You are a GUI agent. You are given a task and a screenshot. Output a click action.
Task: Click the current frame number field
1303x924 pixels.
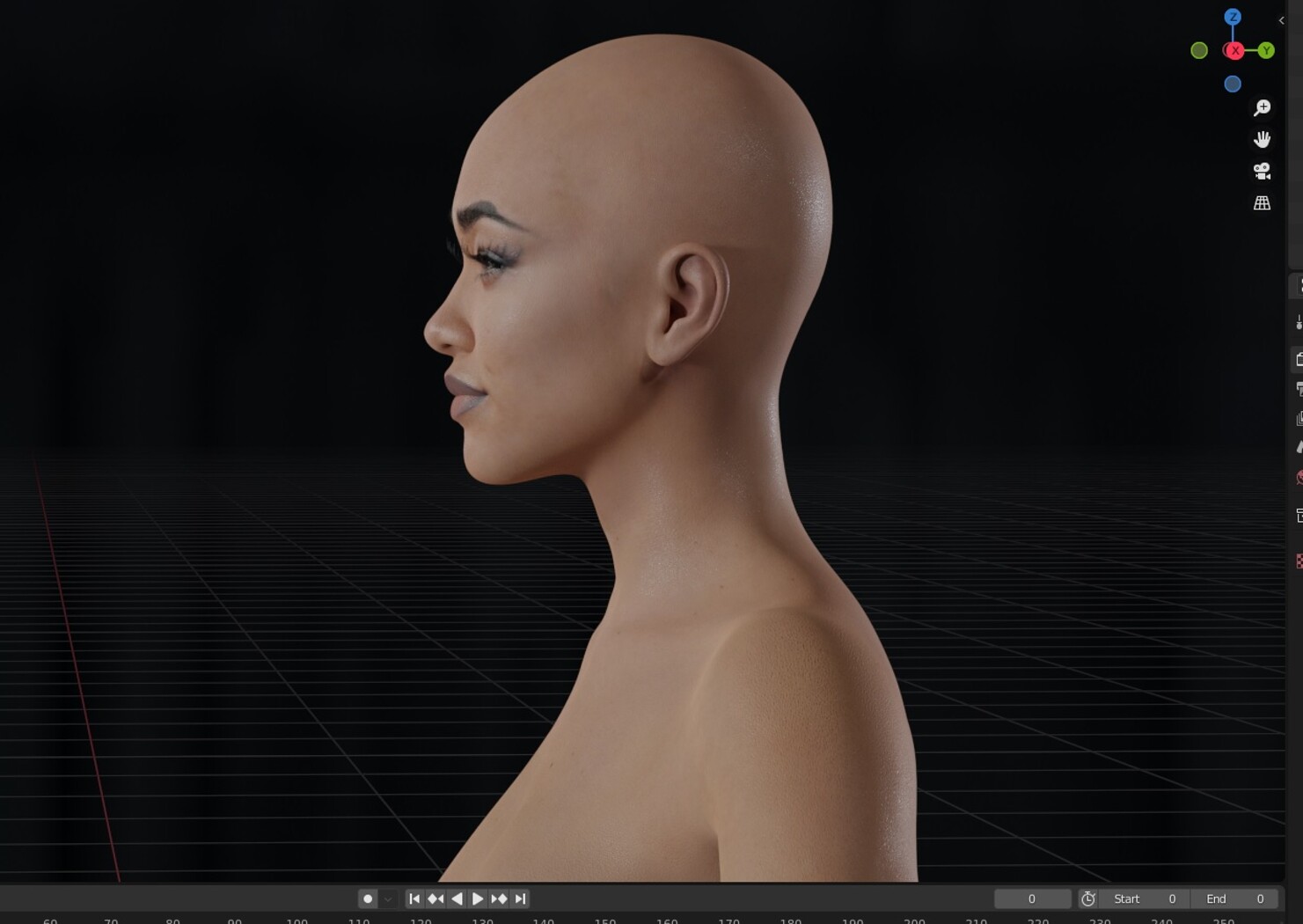pyautogui.click(x=1032, y=898)
